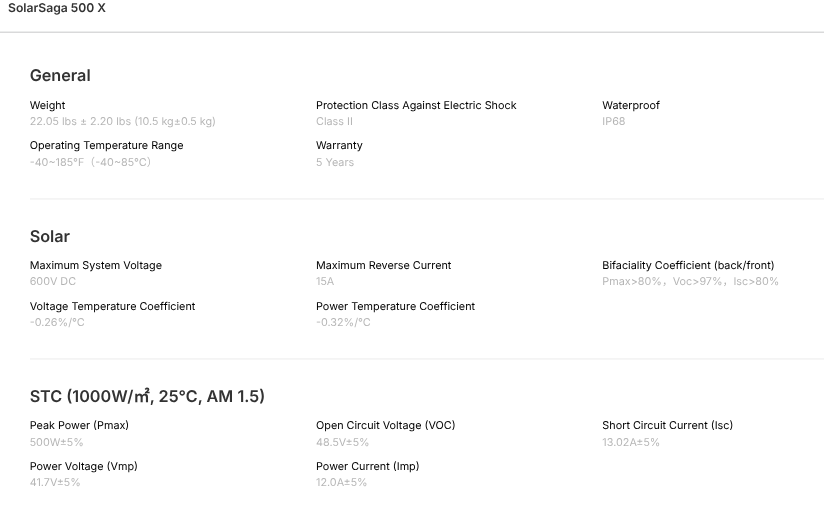Click the 22.05 lbs weight value
The image size is (824, 509).
click(122, 122)
